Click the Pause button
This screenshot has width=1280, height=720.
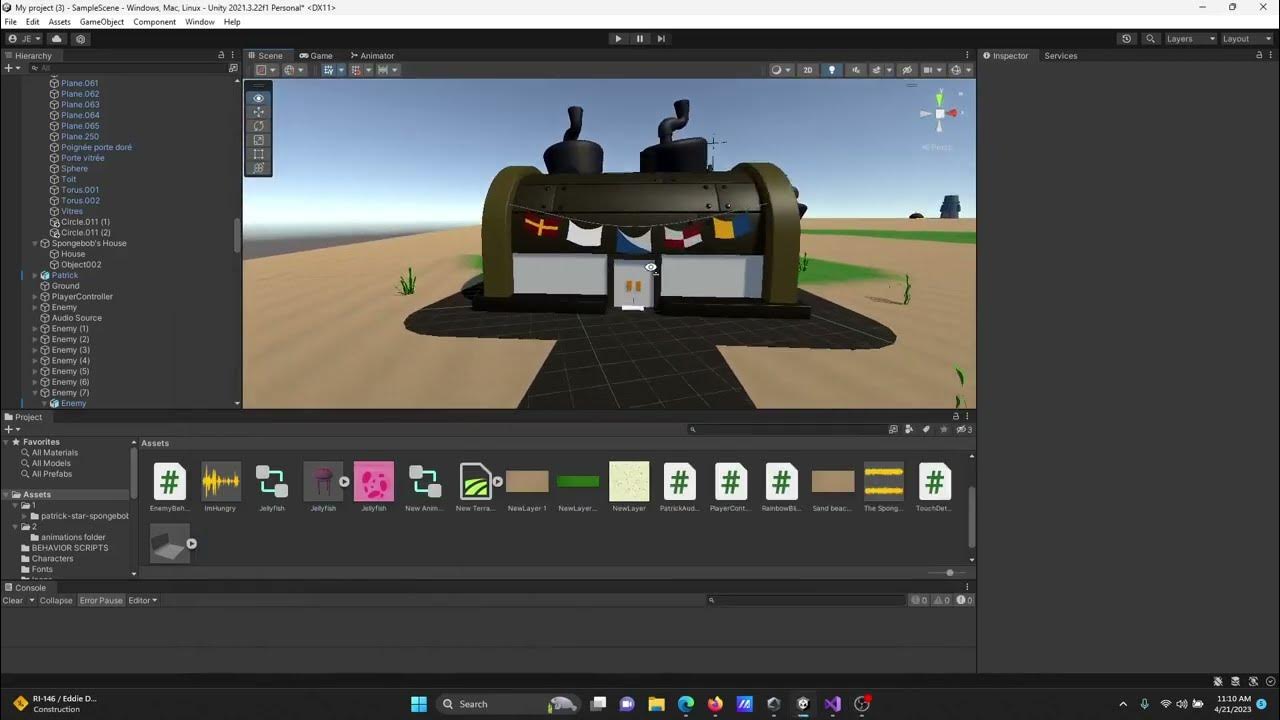(x=640, y=39)
